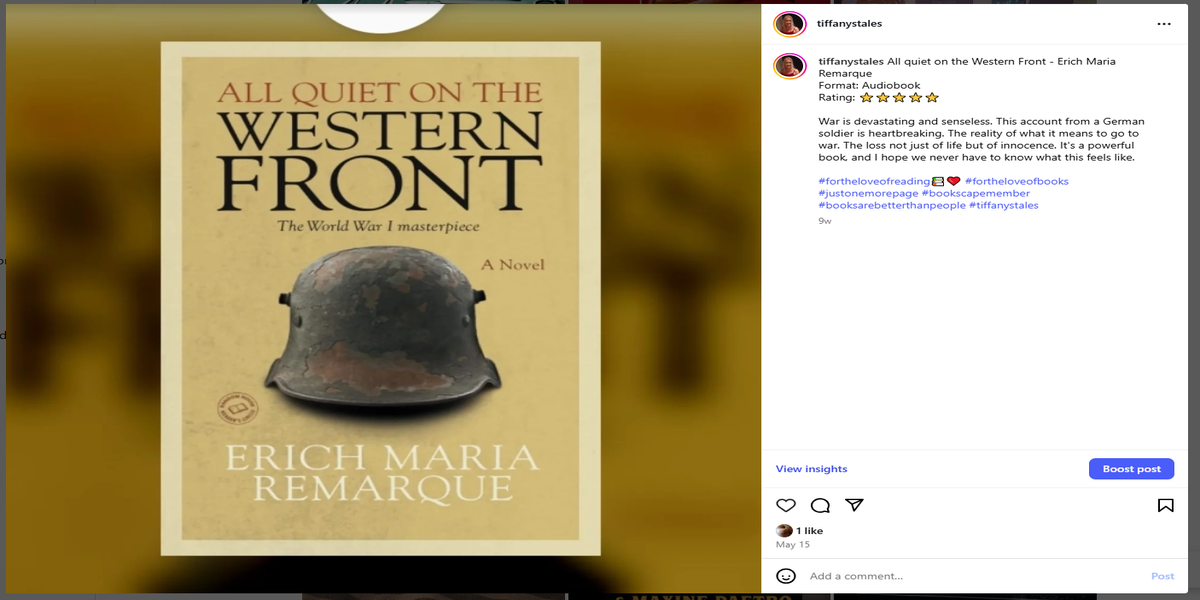Open the #fortheloveofbooks hashtag
The height and width of the screenshot is (600, 1200).
(1016, 181)
